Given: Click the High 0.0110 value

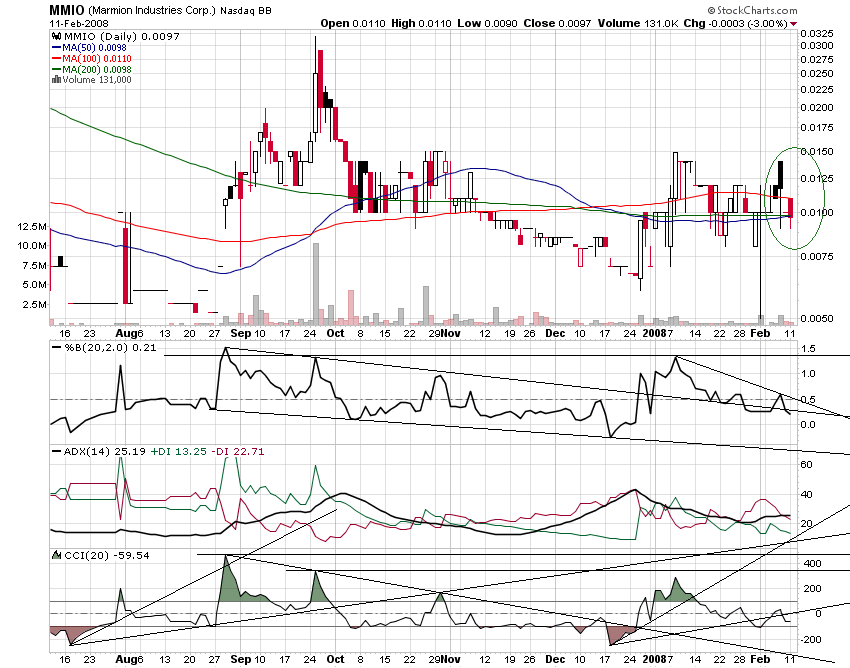Looking at the screenshot, I should pyautogui.click(x=421, y=23).
